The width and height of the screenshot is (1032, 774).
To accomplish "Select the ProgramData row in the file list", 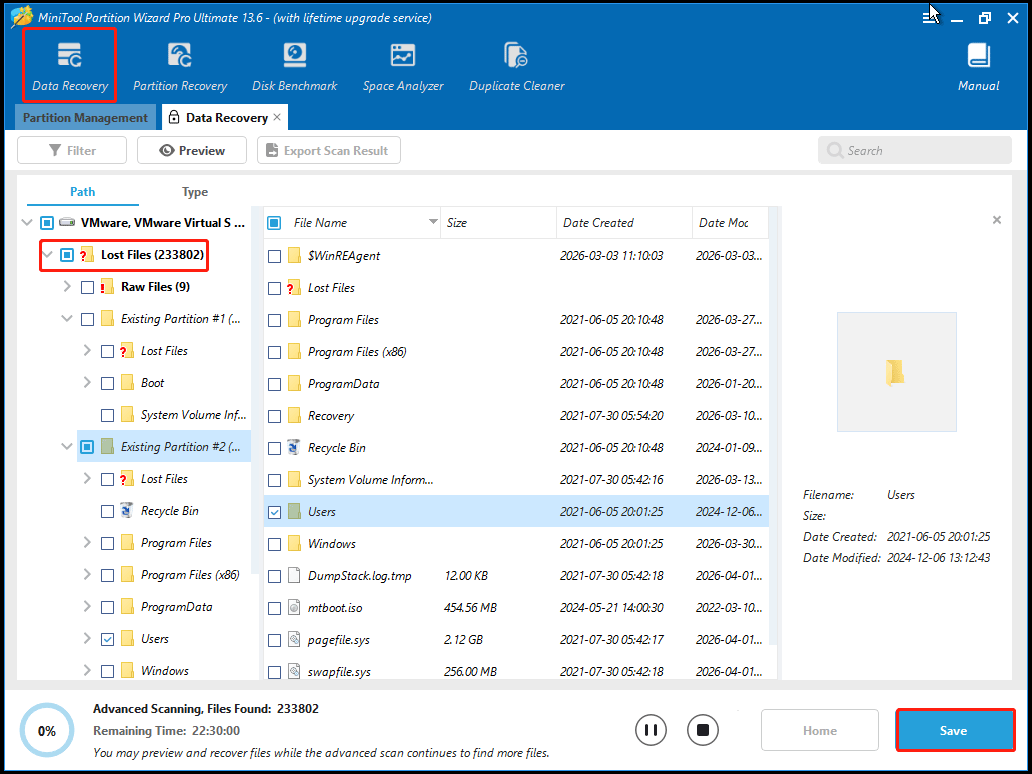I will coord(516,384).
